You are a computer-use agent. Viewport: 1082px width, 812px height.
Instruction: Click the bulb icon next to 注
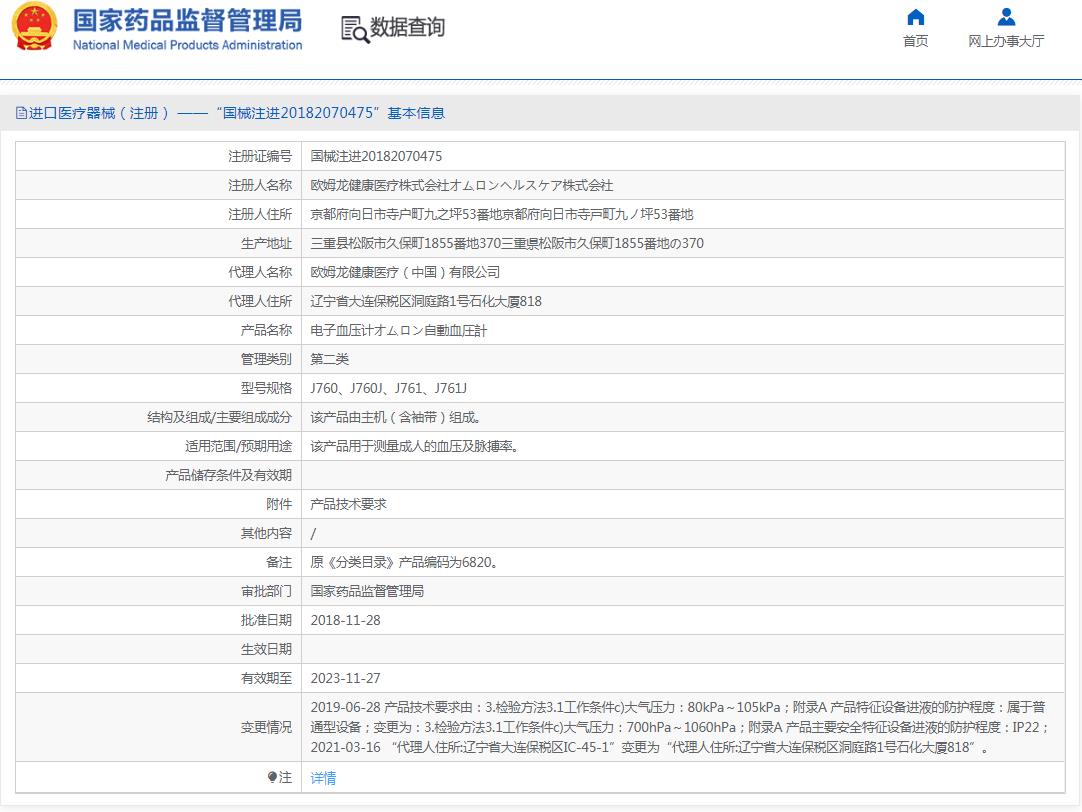(x=273, y=778)
